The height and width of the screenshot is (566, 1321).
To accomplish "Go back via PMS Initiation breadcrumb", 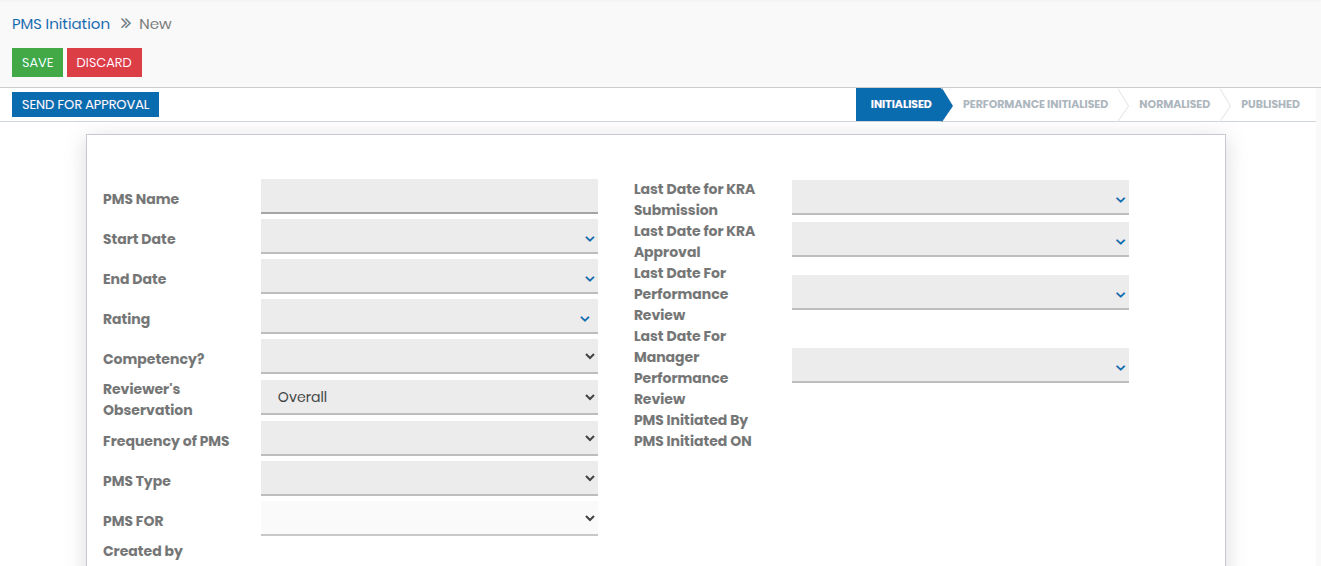I will click(61, 24).
